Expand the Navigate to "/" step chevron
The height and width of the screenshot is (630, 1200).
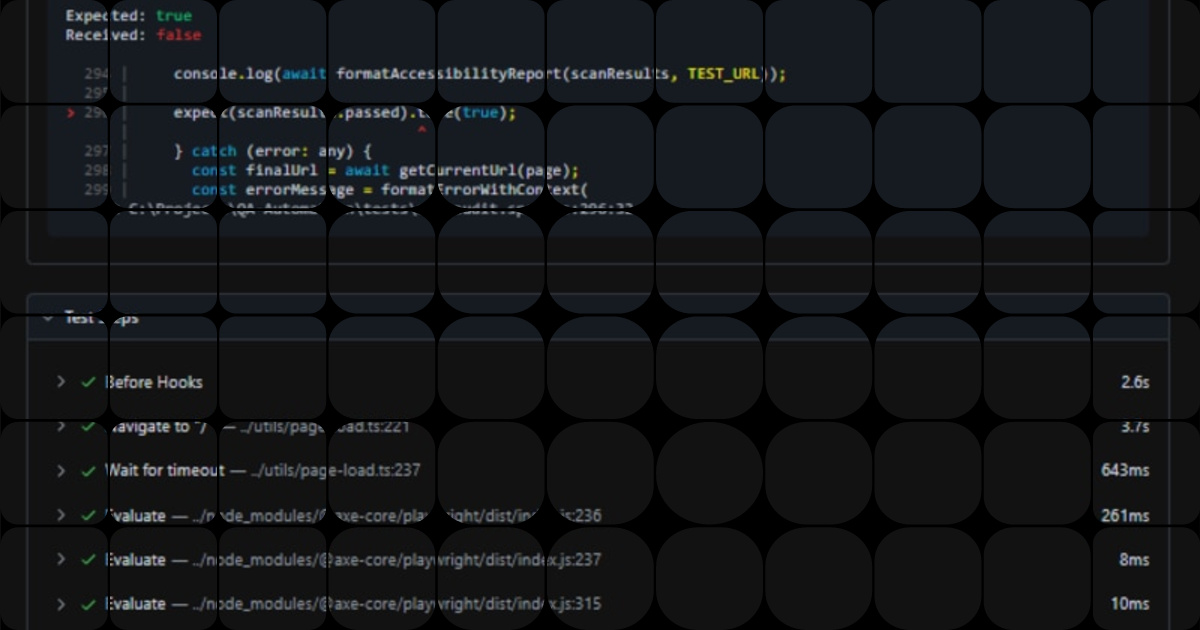click(x=61, y=427)
